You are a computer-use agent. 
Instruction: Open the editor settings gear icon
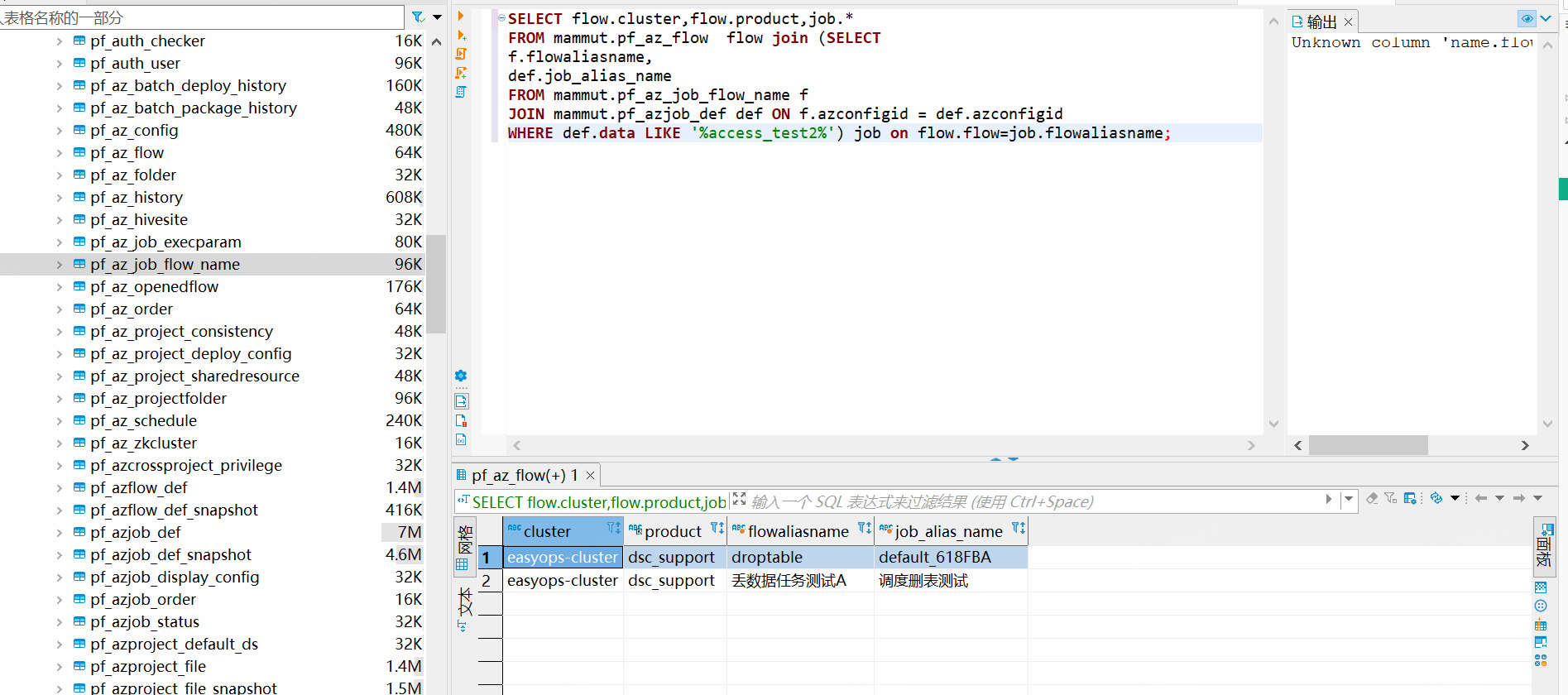461,376
